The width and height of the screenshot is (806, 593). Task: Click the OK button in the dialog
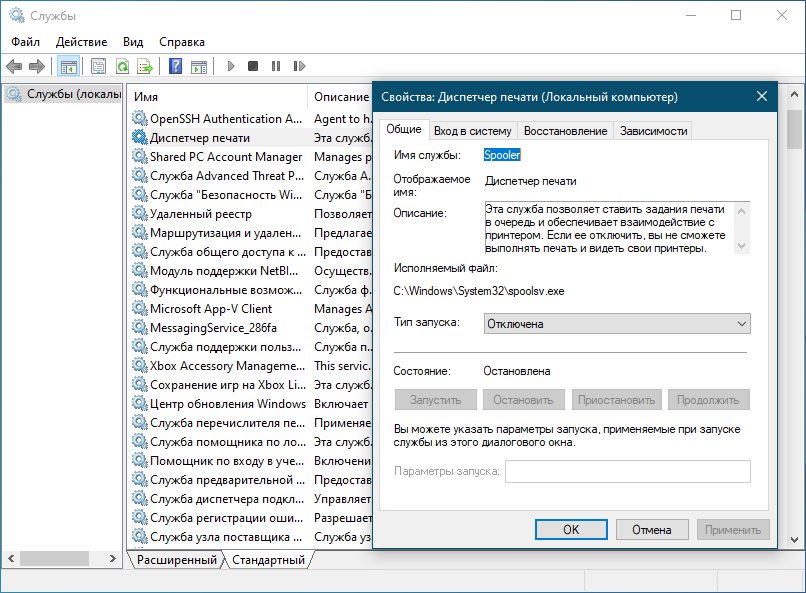coord(571,530)
